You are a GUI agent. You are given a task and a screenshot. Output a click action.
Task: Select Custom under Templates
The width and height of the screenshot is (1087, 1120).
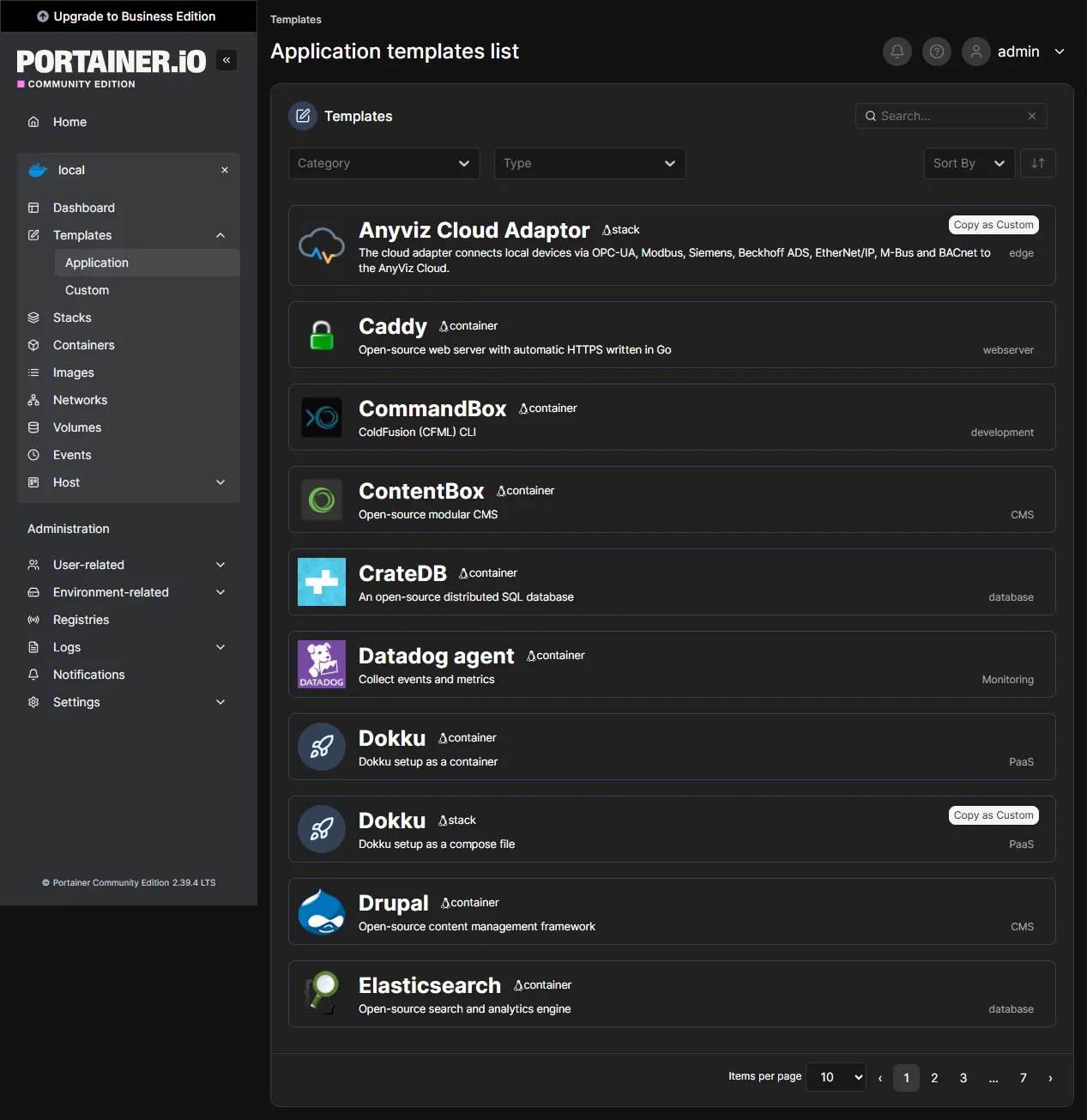pyautogui.click(x=148, y=290)
